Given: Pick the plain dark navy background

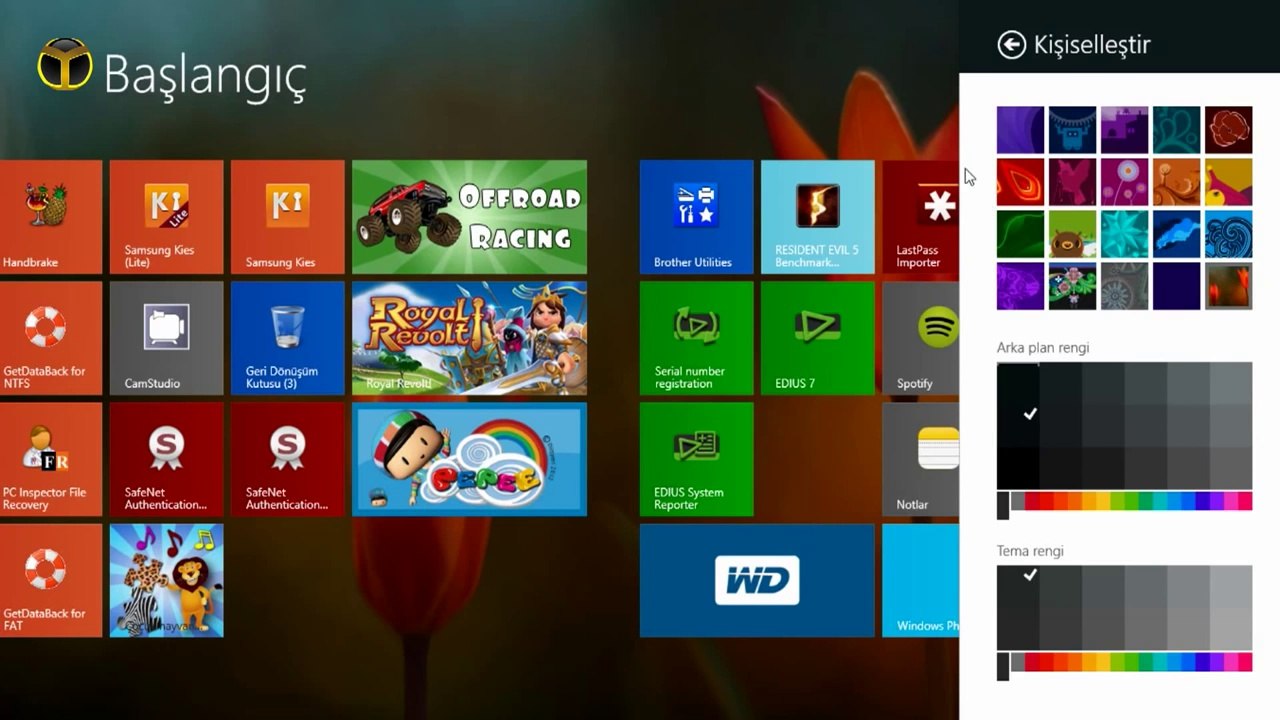Looking at the screenshot, I should pos(1176,286).
